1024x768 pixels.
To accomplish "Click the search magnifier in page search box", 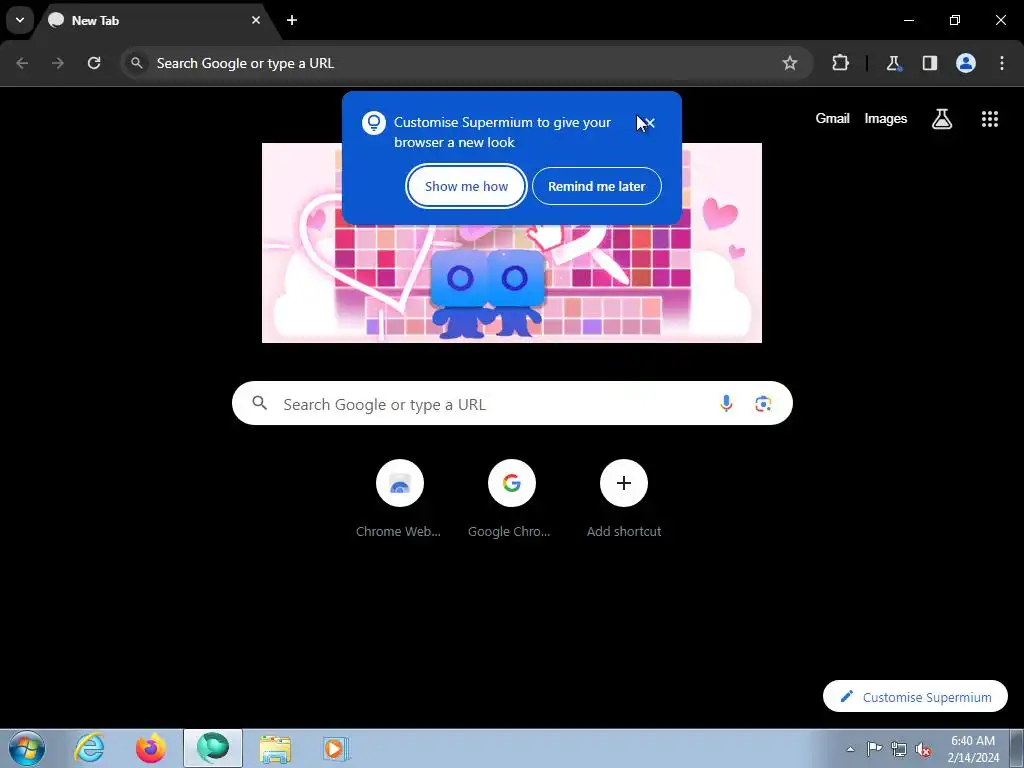I will (259, 403).
